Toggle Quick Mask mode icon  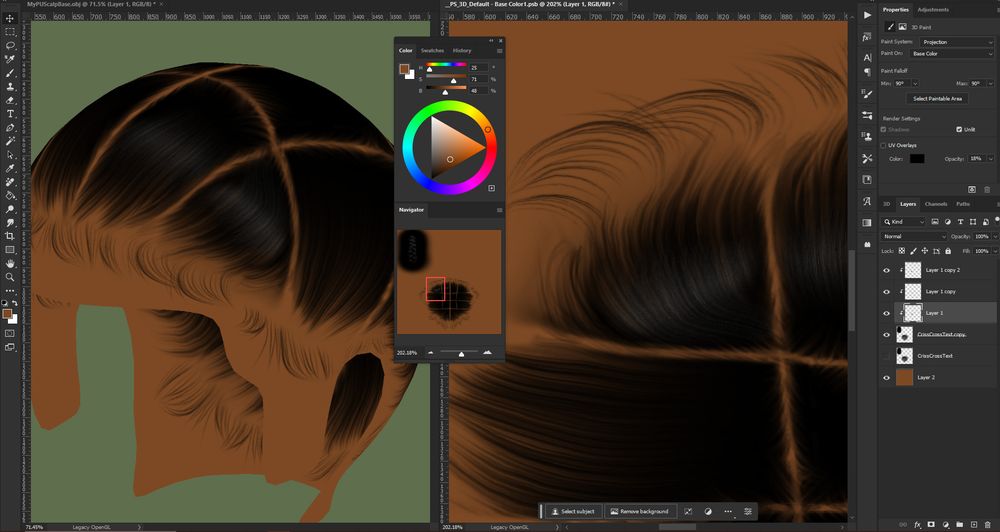[10, 333]
